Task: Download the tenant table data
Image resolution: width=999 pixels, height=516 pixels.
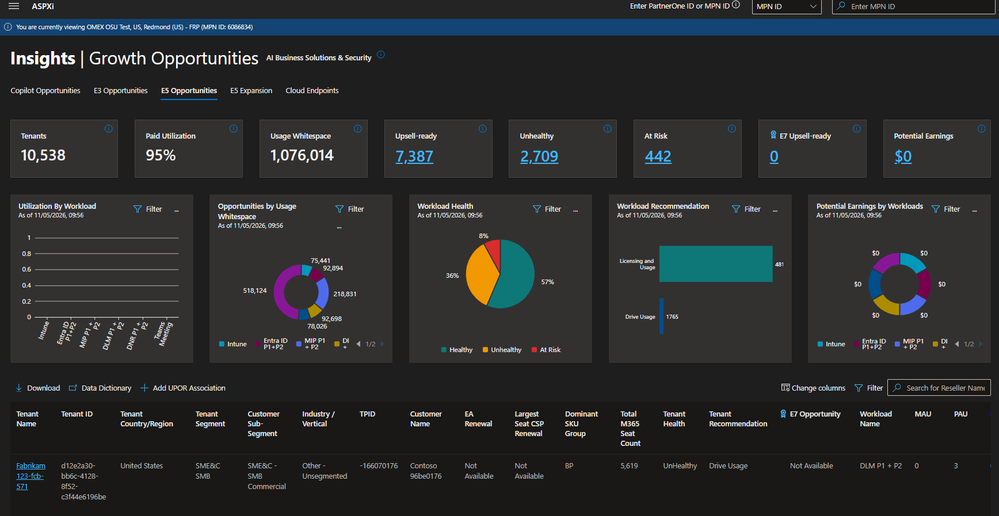Action: pos(38,388)
